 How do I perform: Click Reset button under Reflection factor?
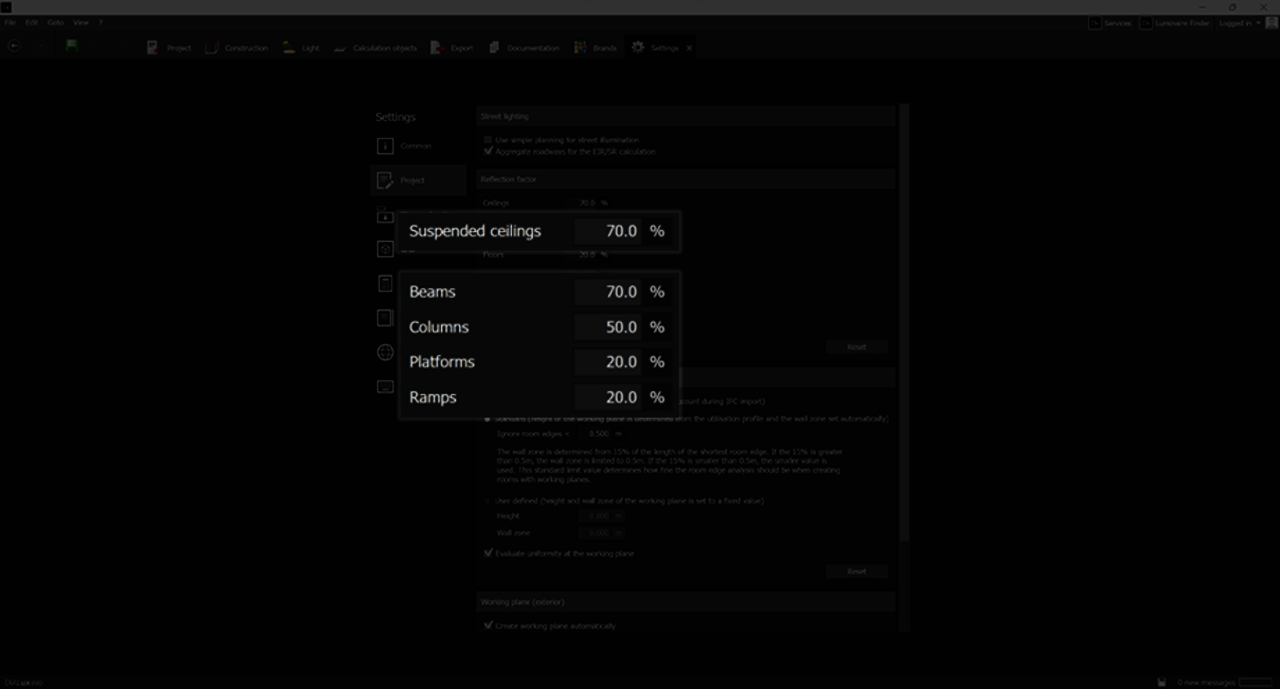[x=856, y=347]
